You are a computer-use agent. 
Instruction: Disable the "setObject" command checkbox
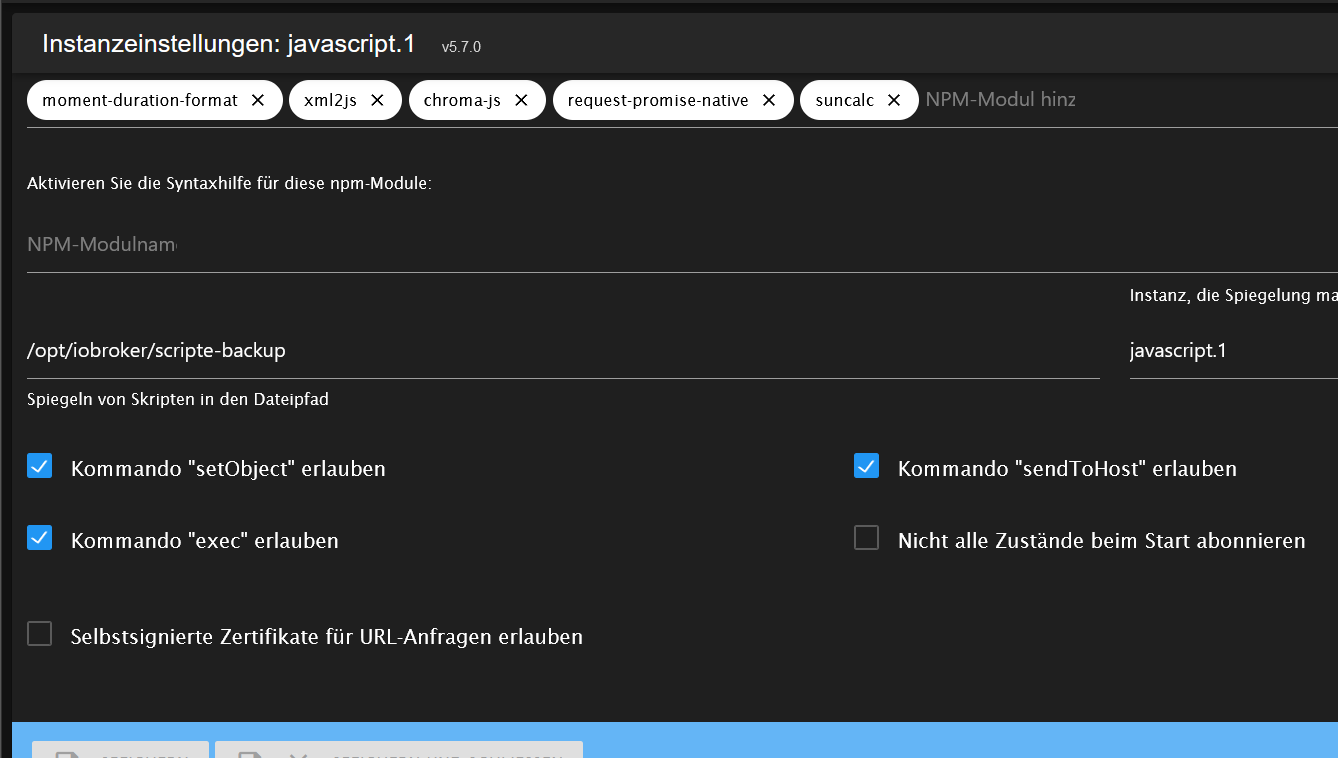tap(40, 466)
